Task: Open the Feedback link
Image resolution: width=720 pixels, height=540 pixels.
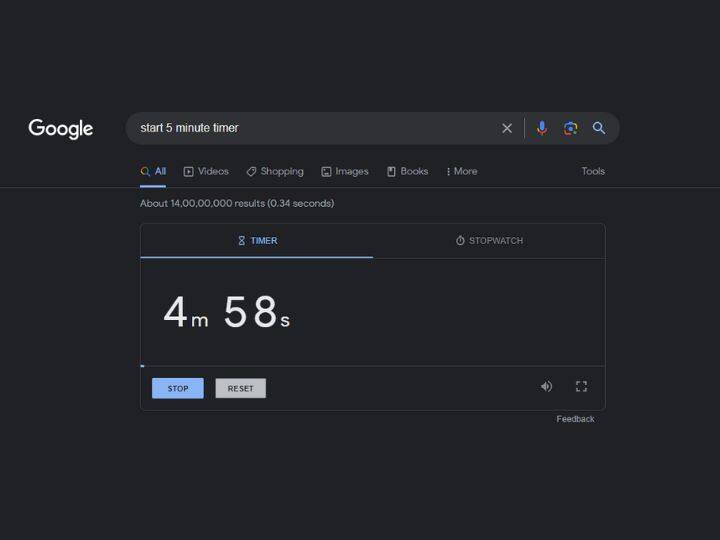Action: pos(575,419)
